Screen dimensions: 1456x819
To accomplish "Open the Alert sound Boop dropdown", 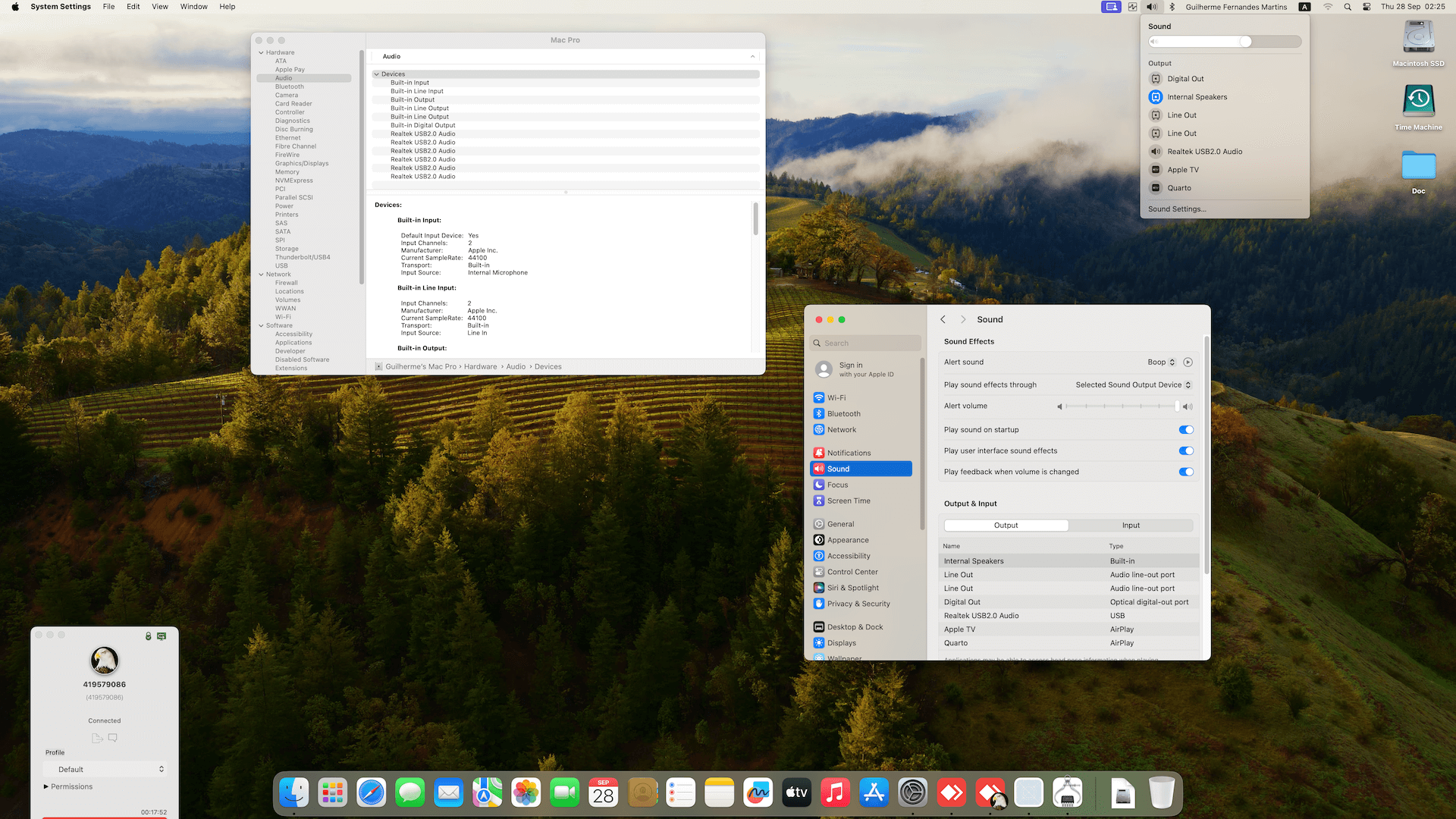I will (1161, 362).
